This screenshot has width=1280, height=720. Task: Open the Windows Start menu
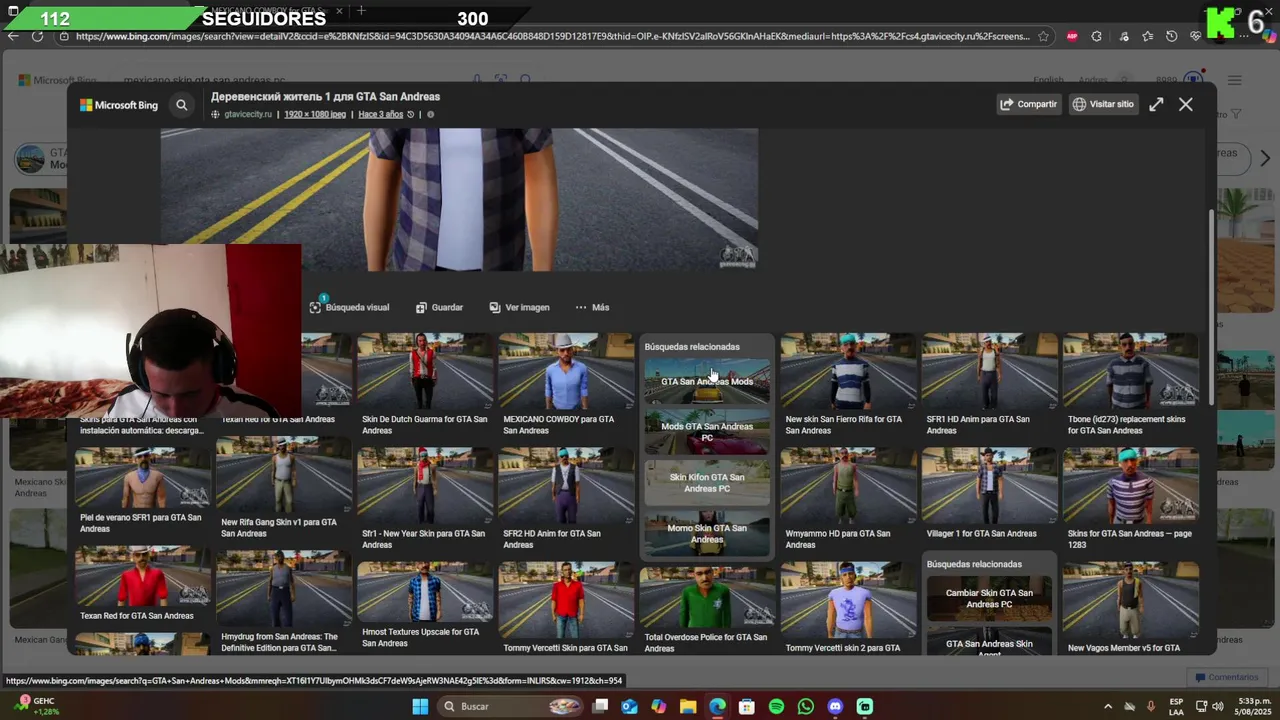[420, 707]
